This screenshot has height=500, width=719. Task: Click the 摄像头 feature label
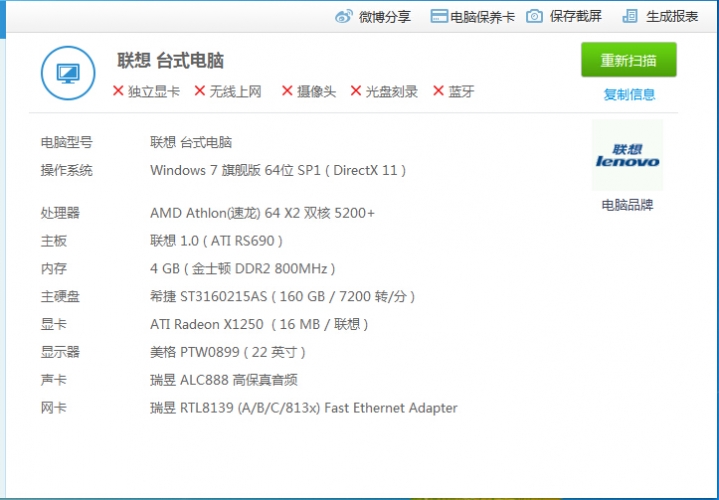[316, 92]
